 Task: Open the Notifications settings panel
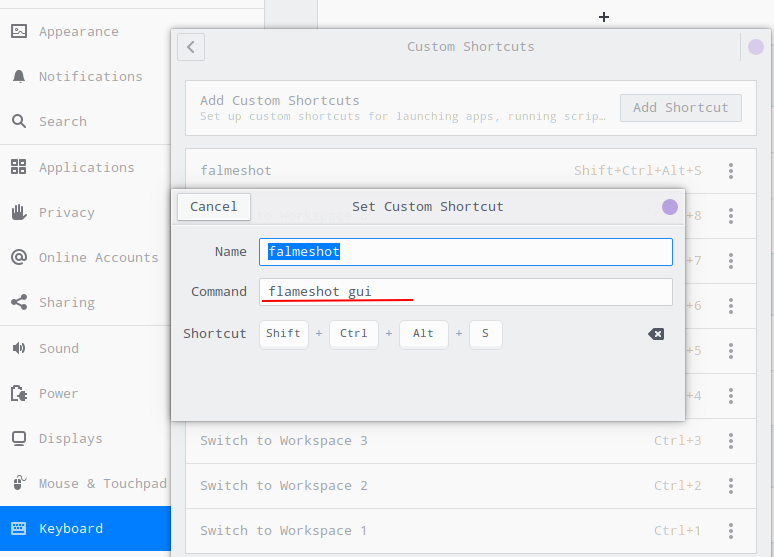click(x=90, y=76)
